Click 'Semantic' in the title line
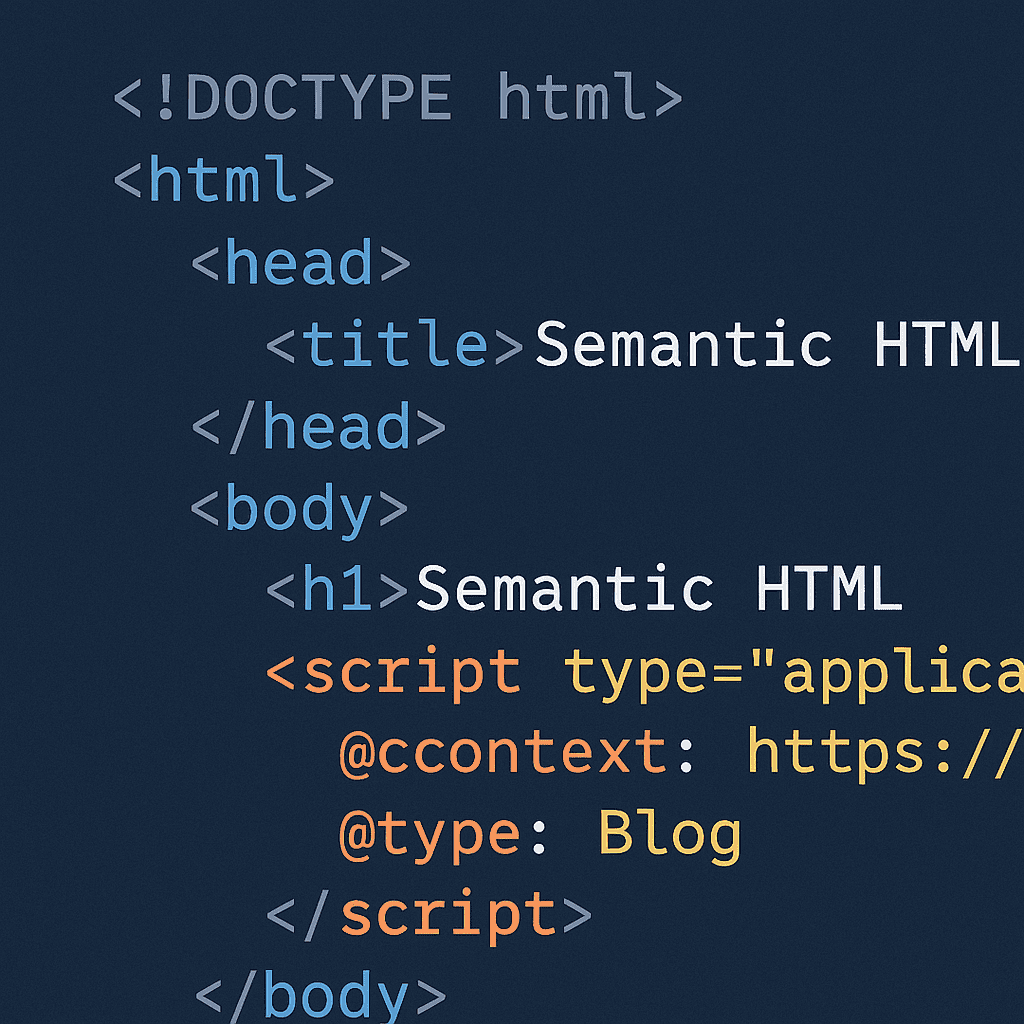This screenshot has height=1024, width=1024. 684,345
